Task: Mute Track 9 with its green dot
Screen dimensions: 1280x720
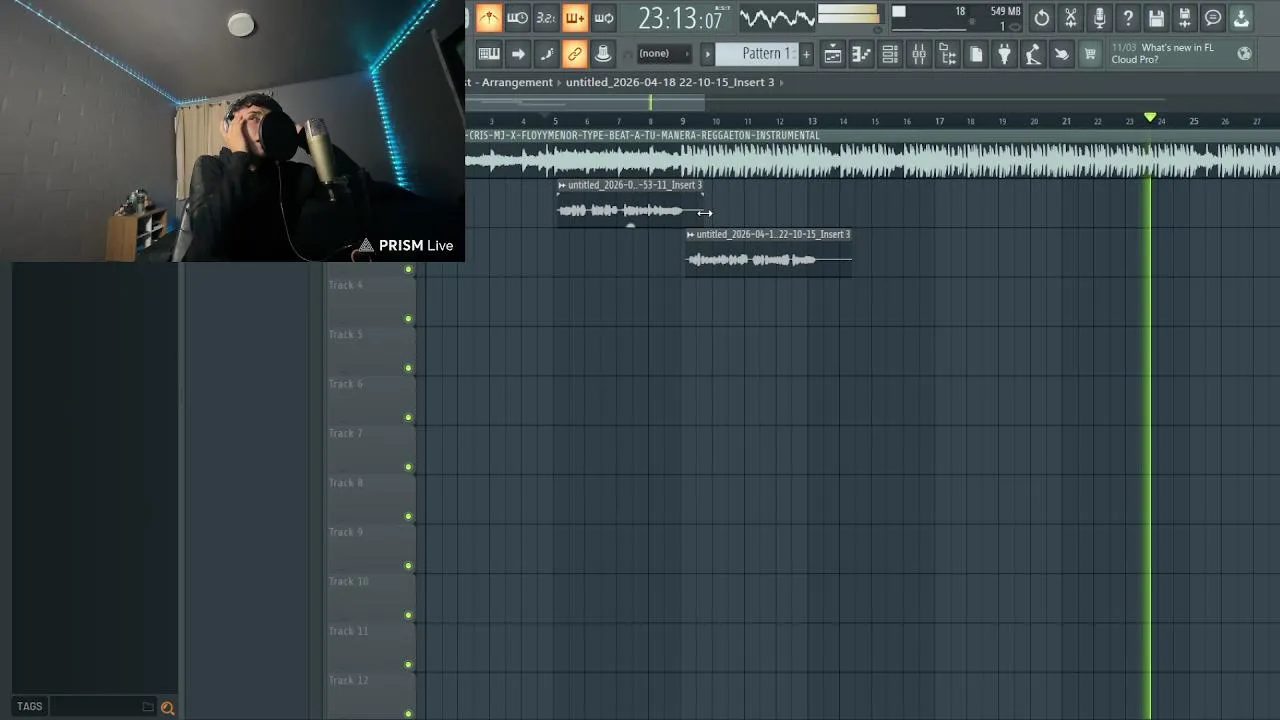Action: pos(408,566)
